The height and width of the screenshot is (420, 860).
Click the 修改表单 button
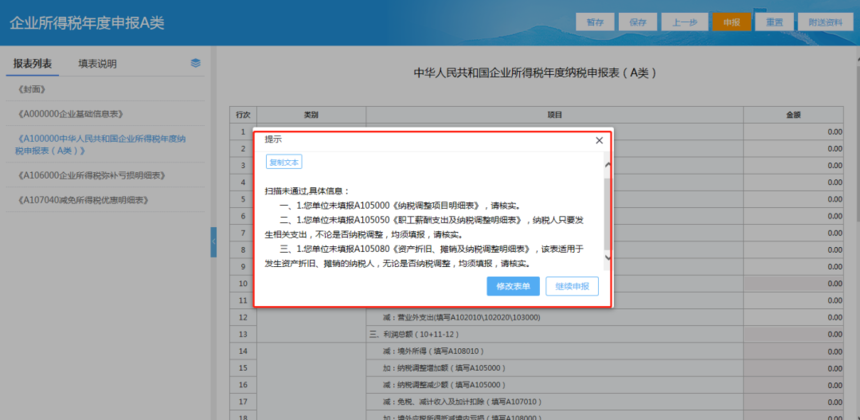(x=513, y=286)
